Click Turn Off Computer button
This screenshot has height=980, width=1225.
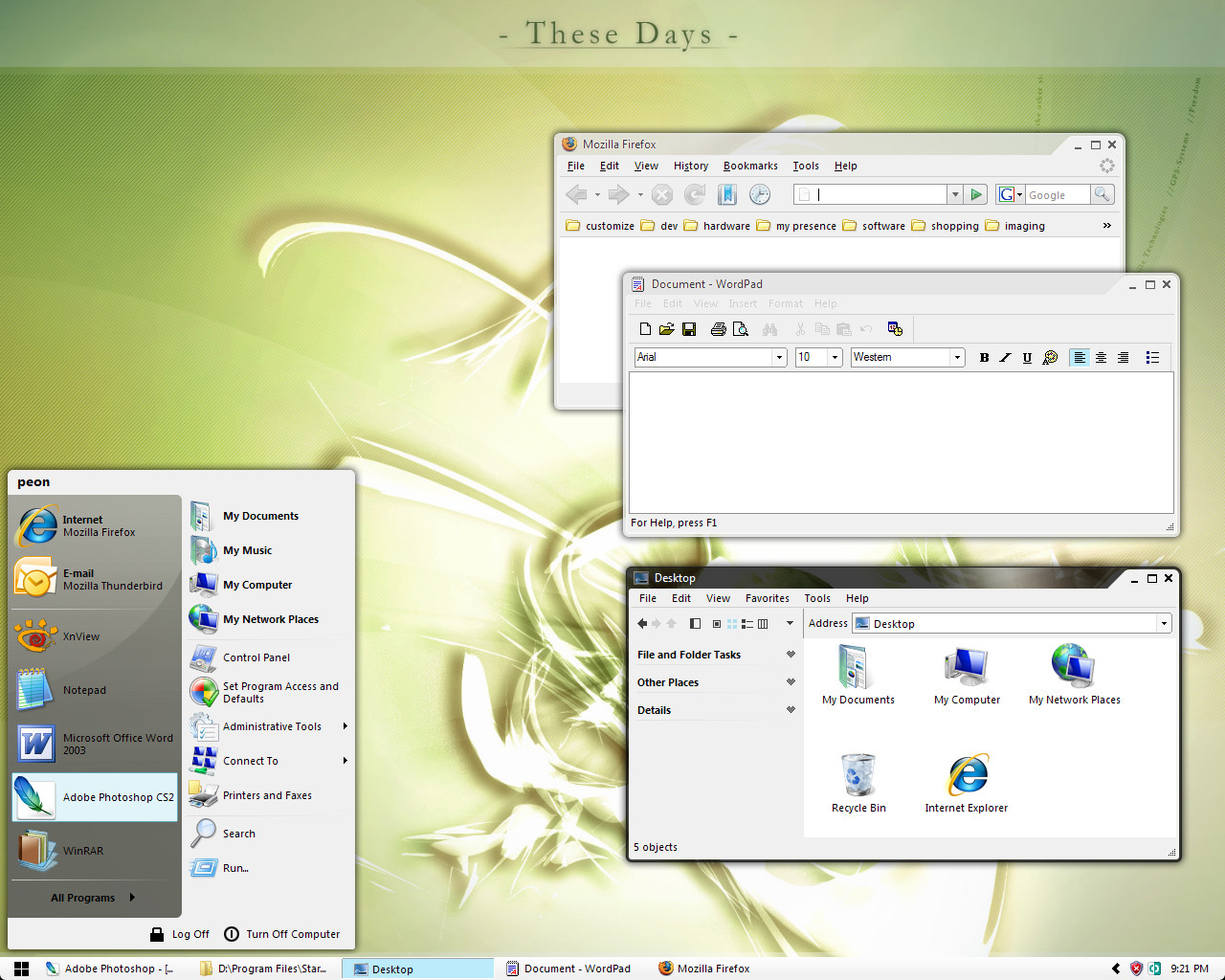tap(282, 934)
